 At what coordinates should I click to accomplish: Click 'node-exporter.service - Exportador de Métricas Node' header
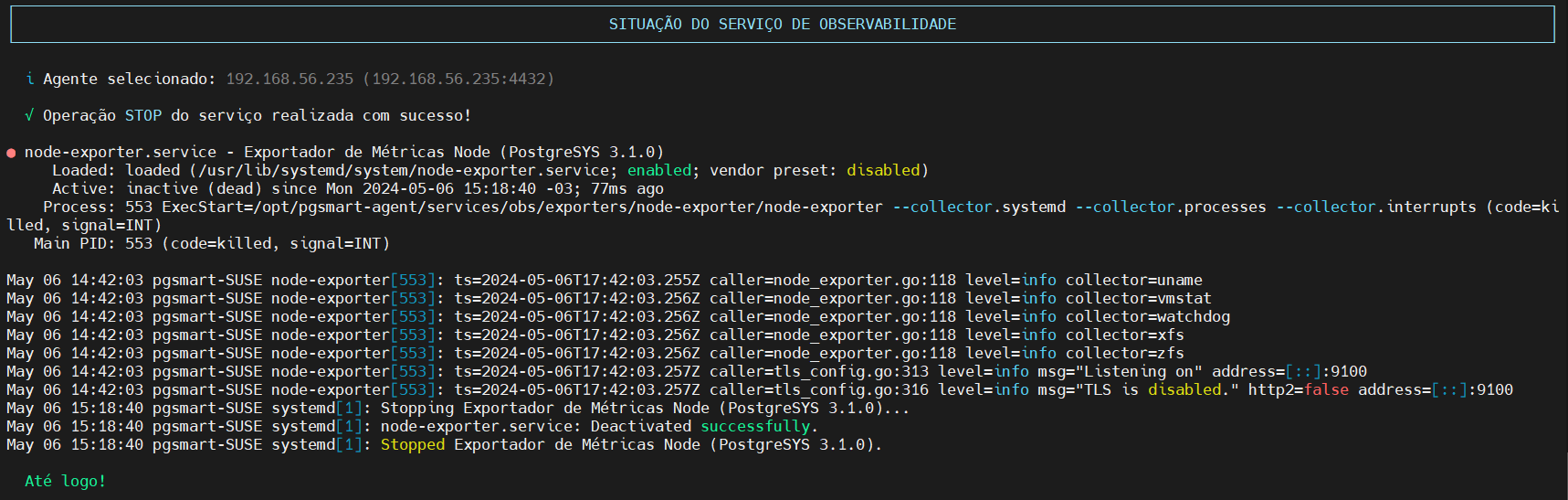point(262,153)
